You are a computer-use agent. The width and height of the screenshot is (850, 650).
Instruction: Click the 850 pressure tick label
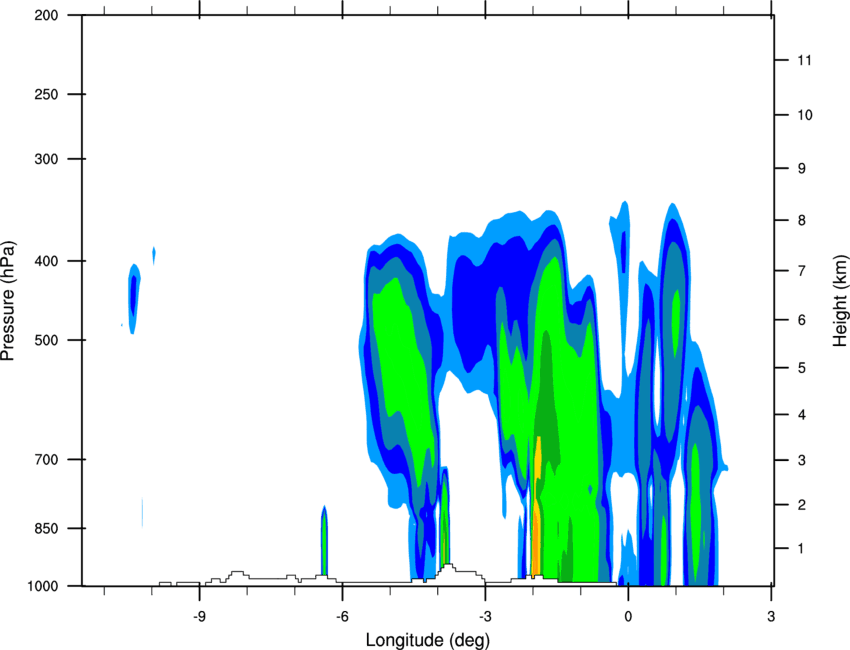(x=46, y=528)
